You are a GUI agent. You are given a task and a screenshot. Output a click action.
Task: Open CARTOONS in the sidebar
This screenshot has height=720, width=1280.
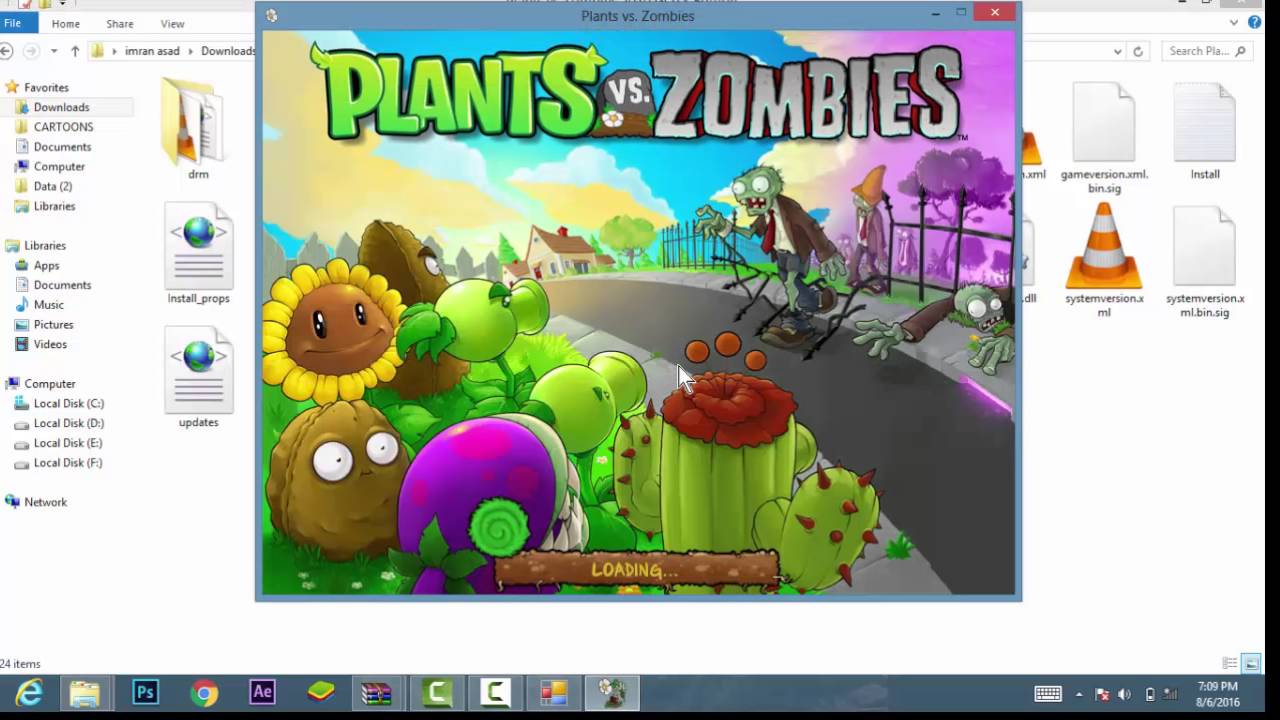[x=63, y=127]
